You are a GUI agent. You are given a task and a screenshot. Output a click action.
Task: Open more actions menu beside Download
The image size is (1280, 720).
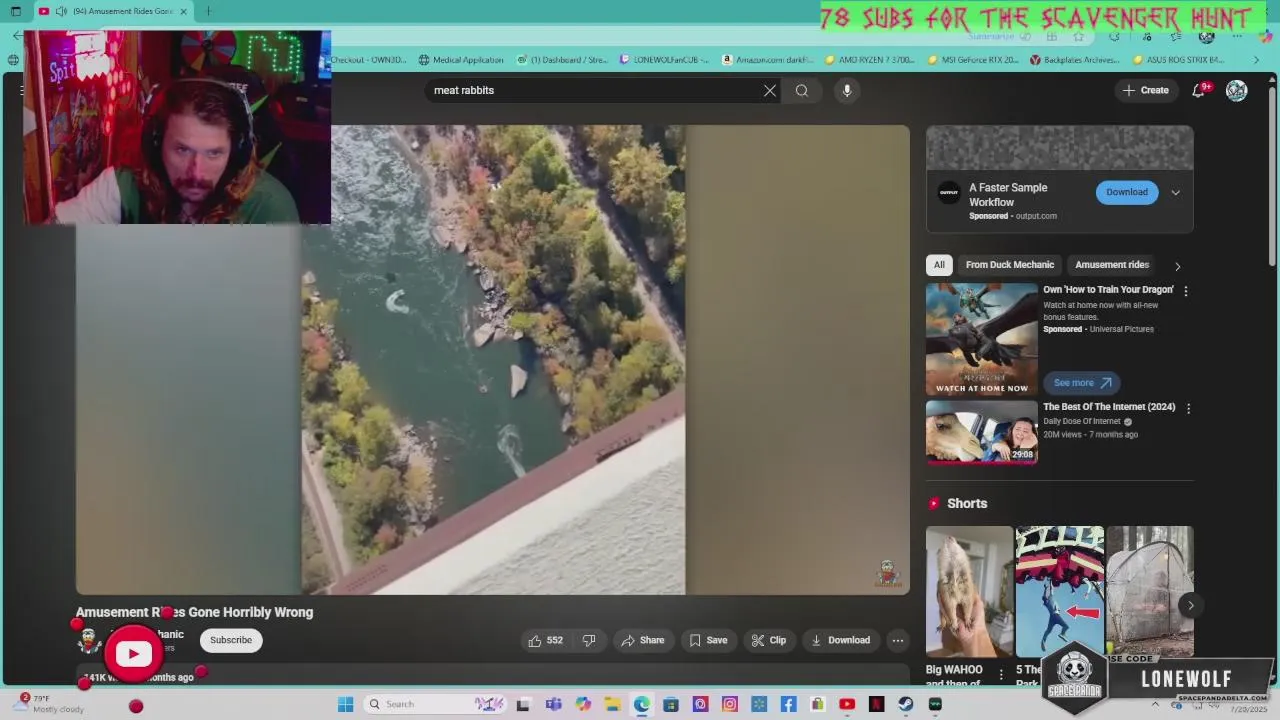[898, 640]
